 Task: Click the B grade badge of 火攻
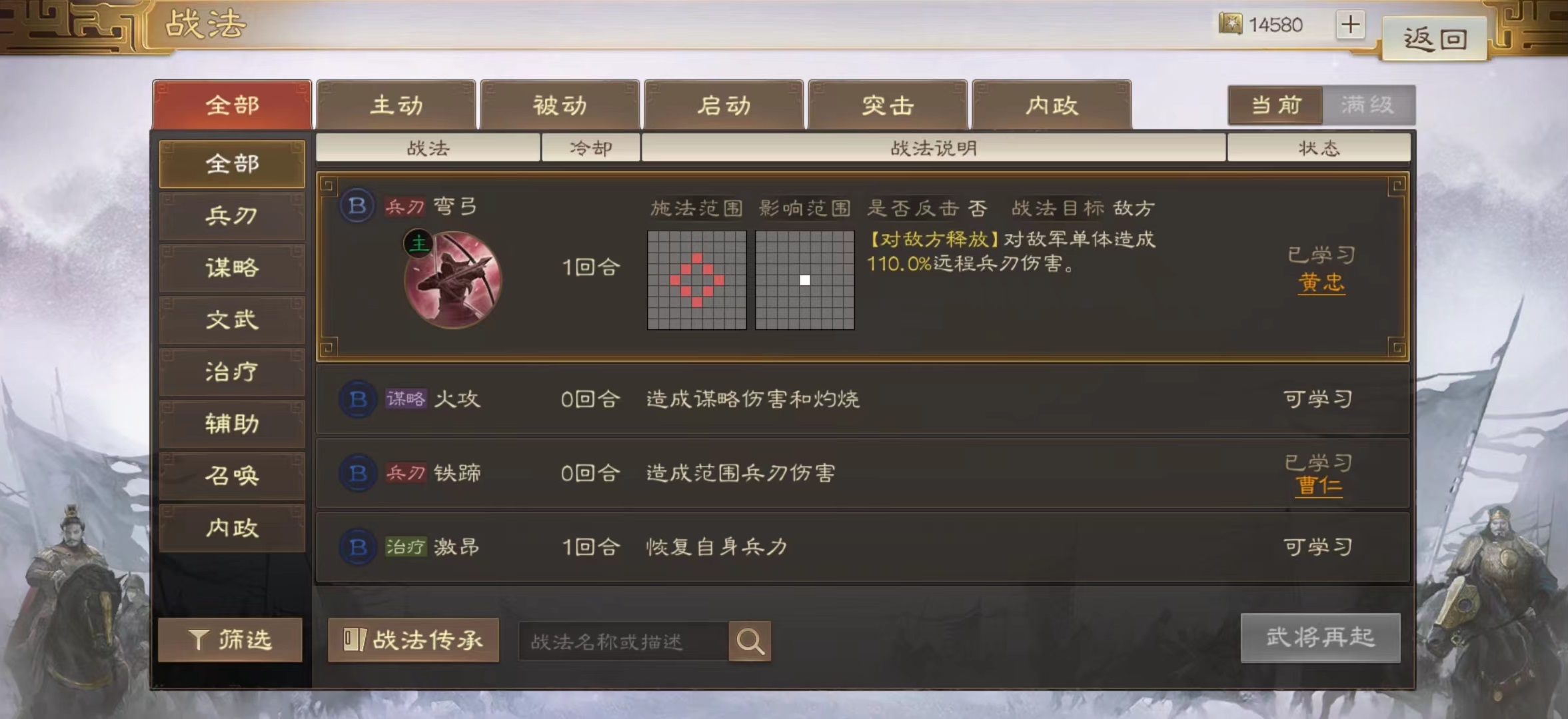click(x=358, y=399)
